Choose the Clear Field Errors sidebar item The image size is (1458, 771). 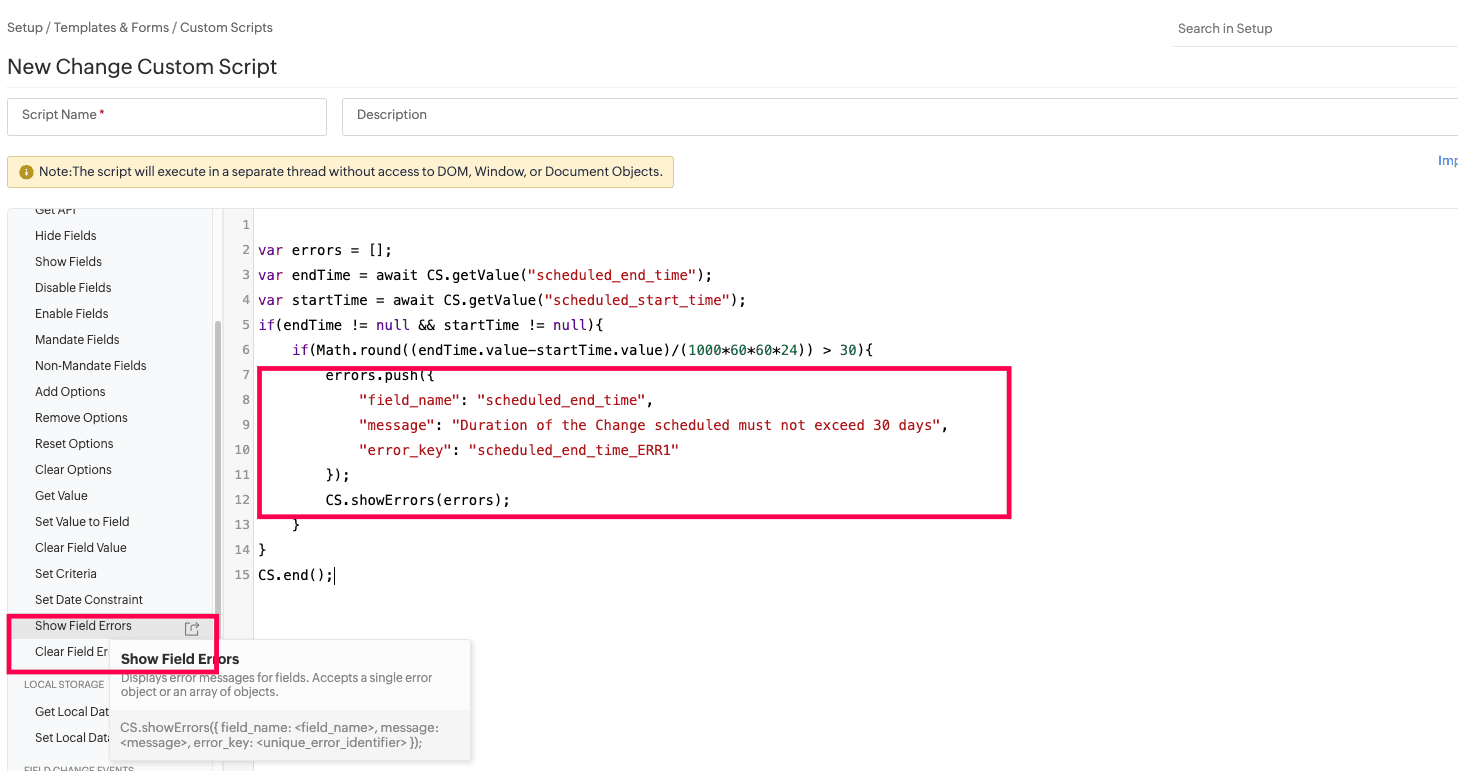point(71,652)
